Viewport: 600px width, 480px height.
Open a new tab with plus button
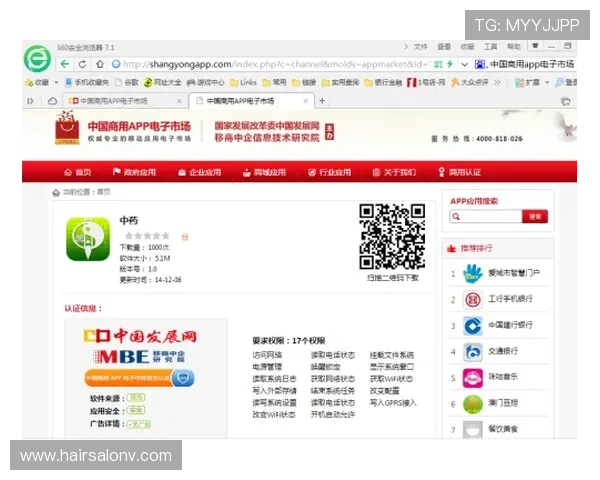pos(322,101)
